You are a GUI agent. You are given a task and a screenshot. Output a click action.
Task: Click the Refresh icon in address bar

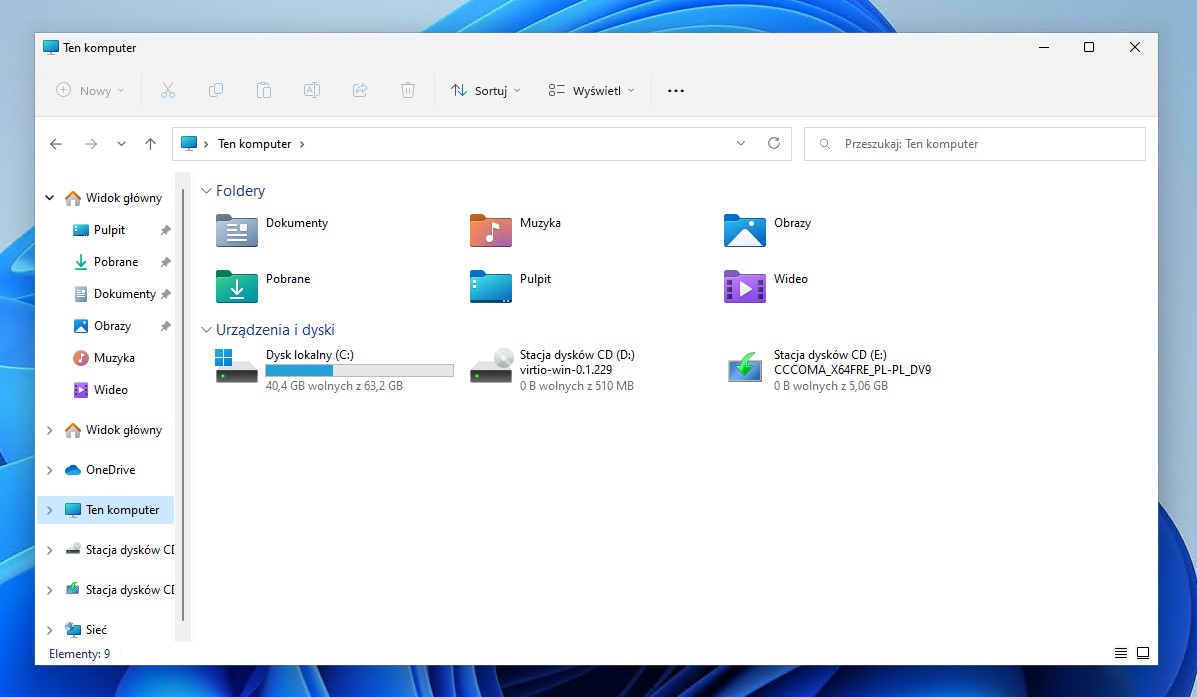coord(773,143)
